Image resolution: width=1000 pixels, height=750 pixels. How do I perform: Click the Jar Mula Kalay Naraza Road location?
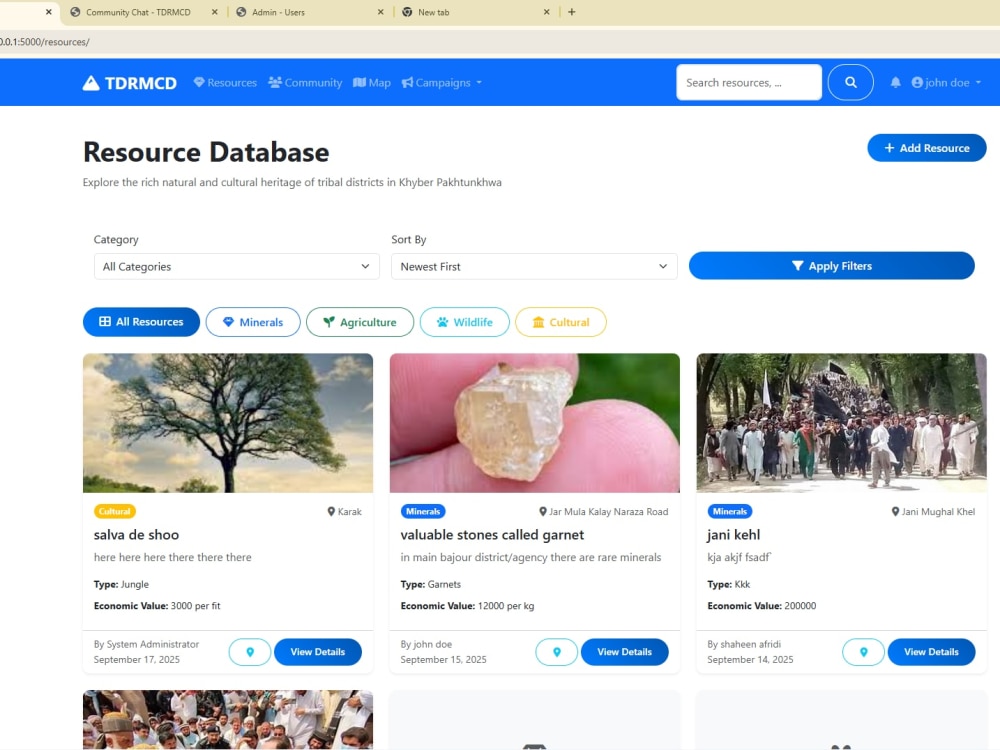point(603,511)
